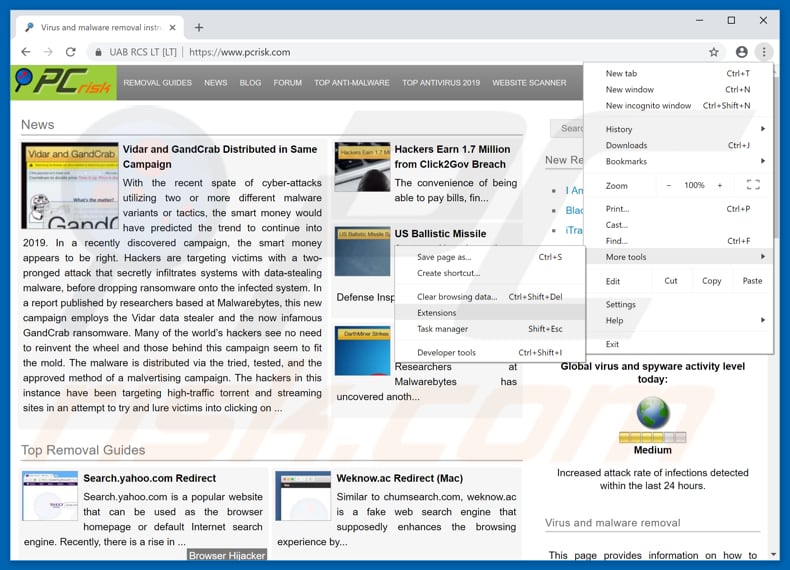The image size is (790, 570).
Task: Choose Cast... in the menu
Action: pos(679,225)
